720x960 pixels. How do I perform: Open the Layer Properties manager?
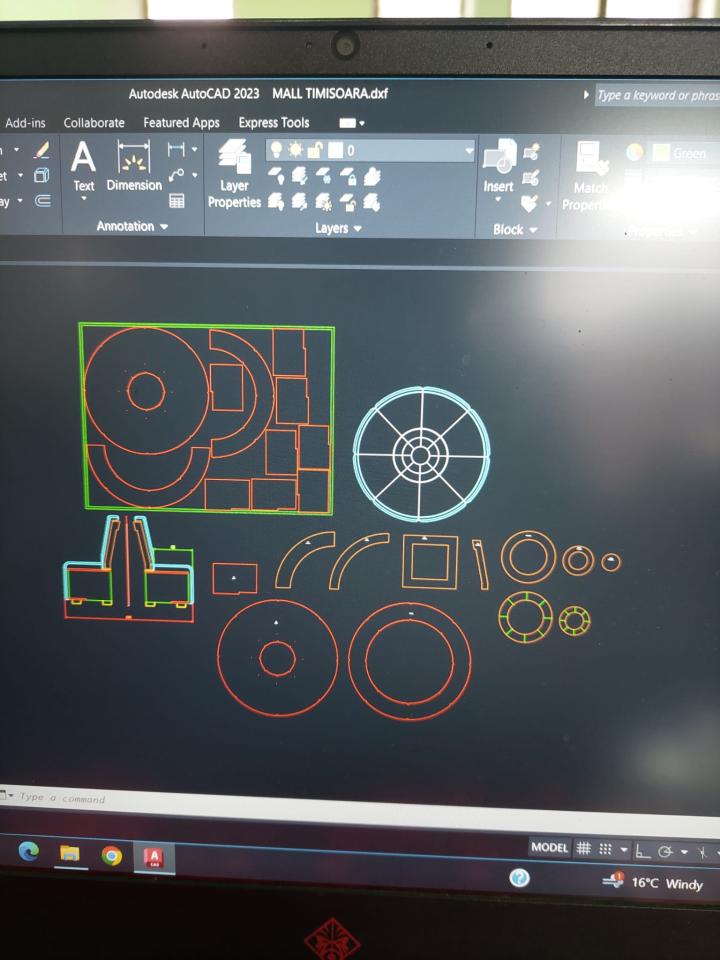point(234,174)
